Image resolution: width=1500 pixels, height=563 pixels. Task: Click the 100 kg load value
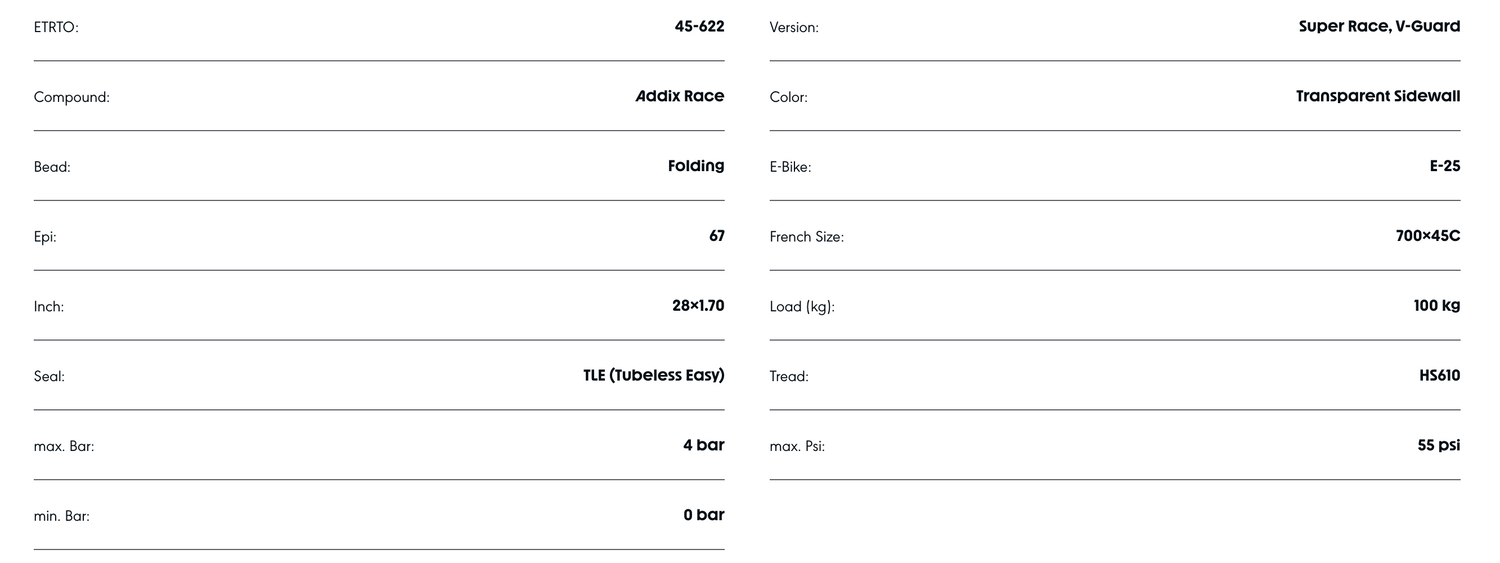[x=1437, y=306]
